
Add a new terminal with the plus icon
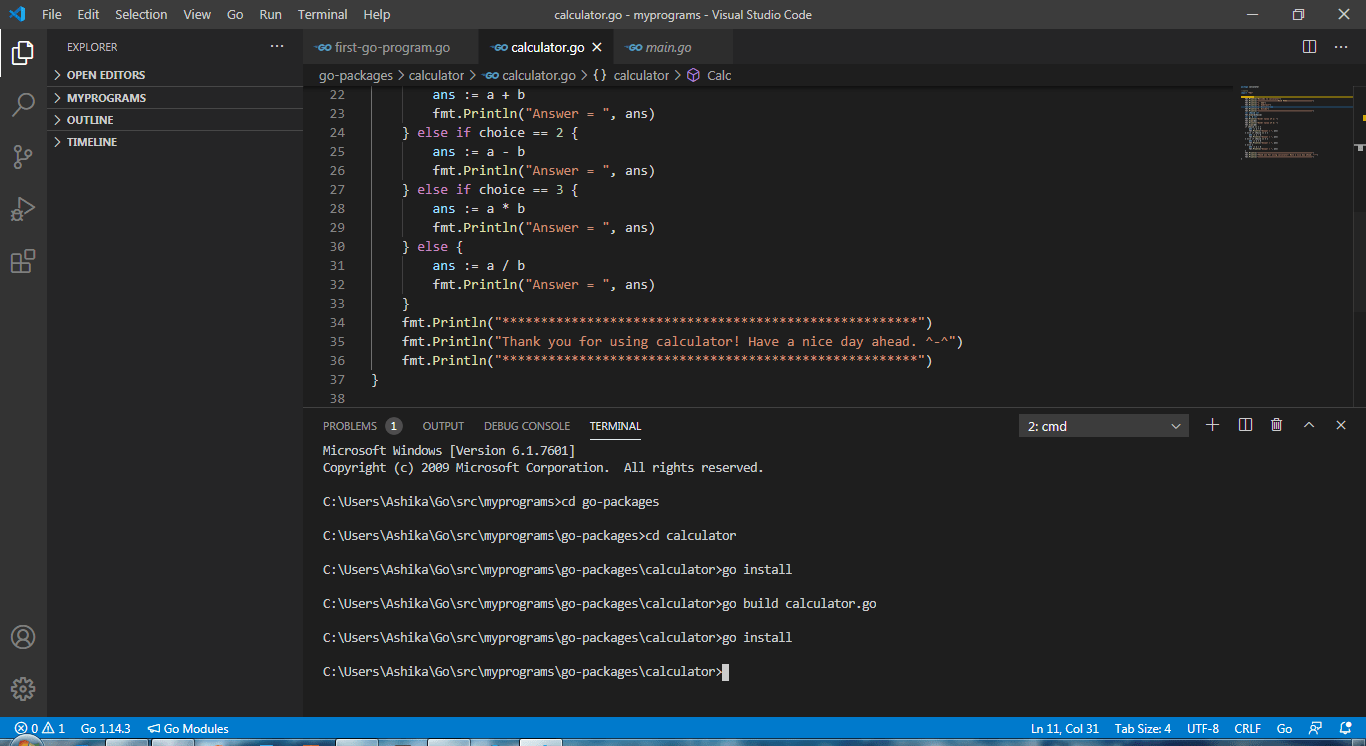(x=1212, y=424)
